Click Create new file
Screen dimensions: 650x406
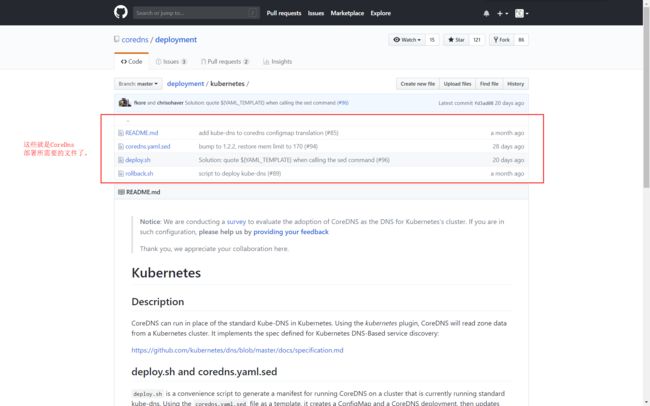(417, 84)
